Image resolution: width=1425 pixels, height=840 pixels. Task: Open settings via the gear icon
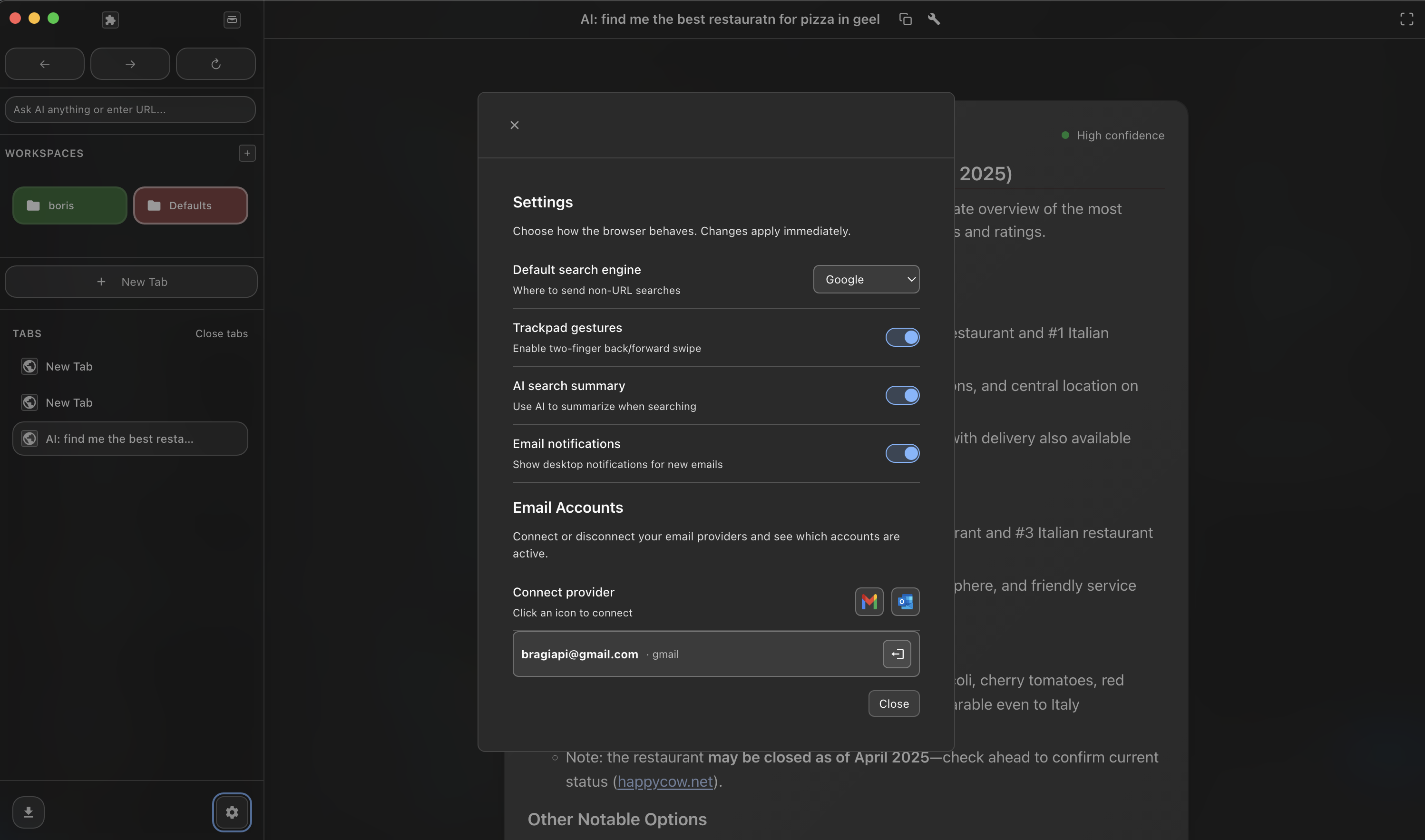pos(232,811)
